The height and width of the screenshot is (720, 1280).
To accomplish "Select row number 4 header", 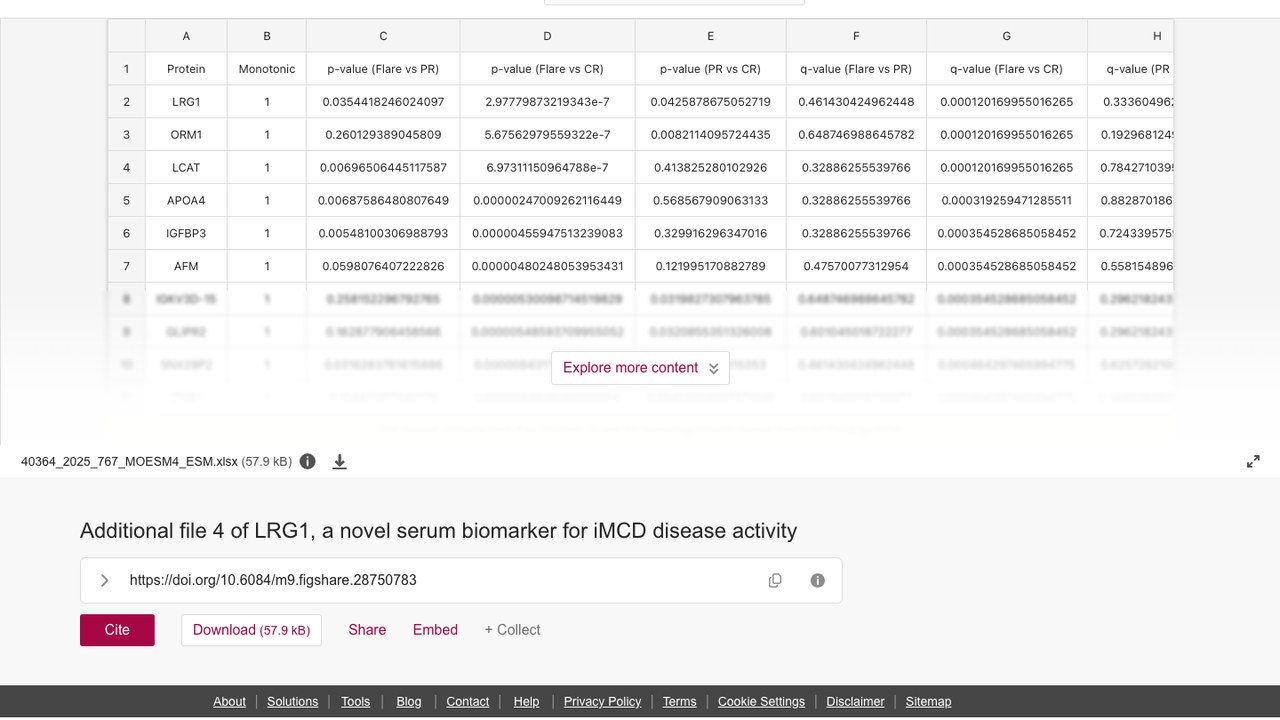I will 127,168.
